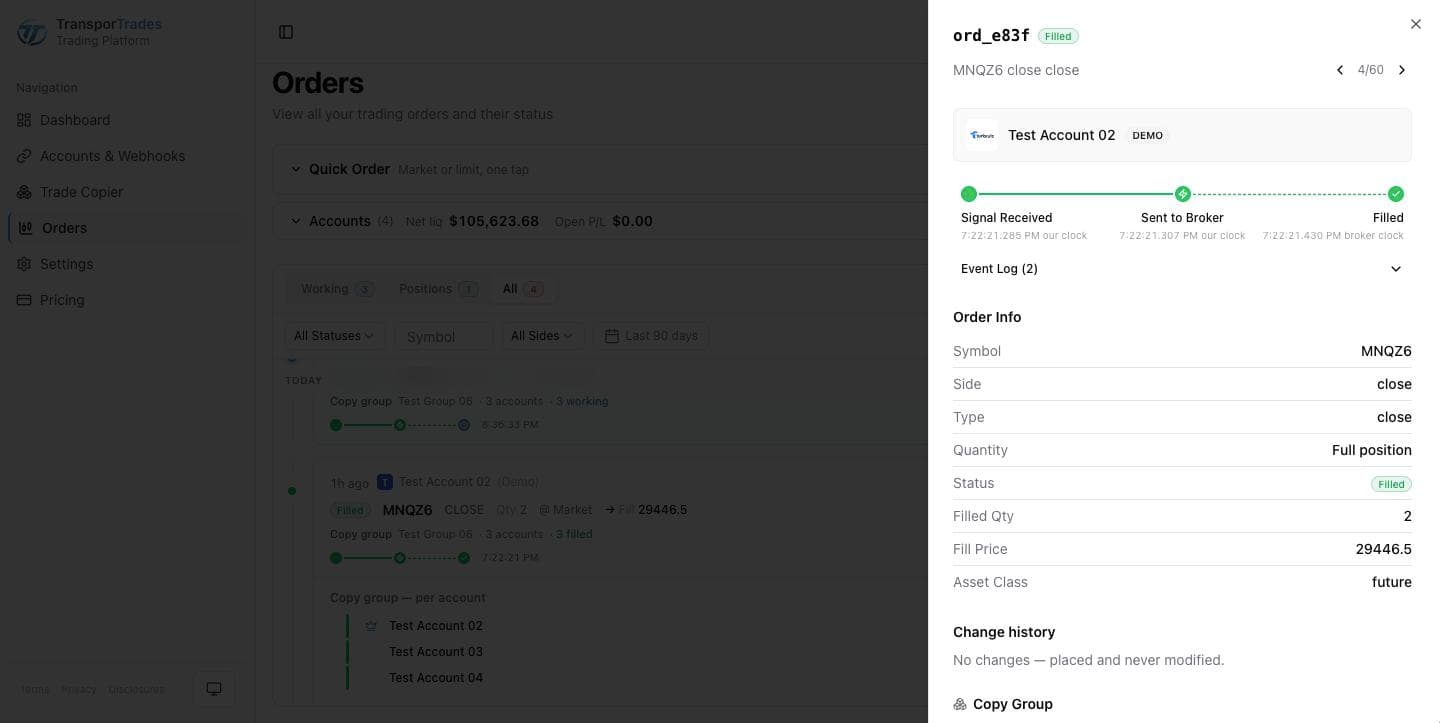Screen dimensions: 1440x723
Task: Open Orders via its chart icon
Action: (x=26, y=228)
